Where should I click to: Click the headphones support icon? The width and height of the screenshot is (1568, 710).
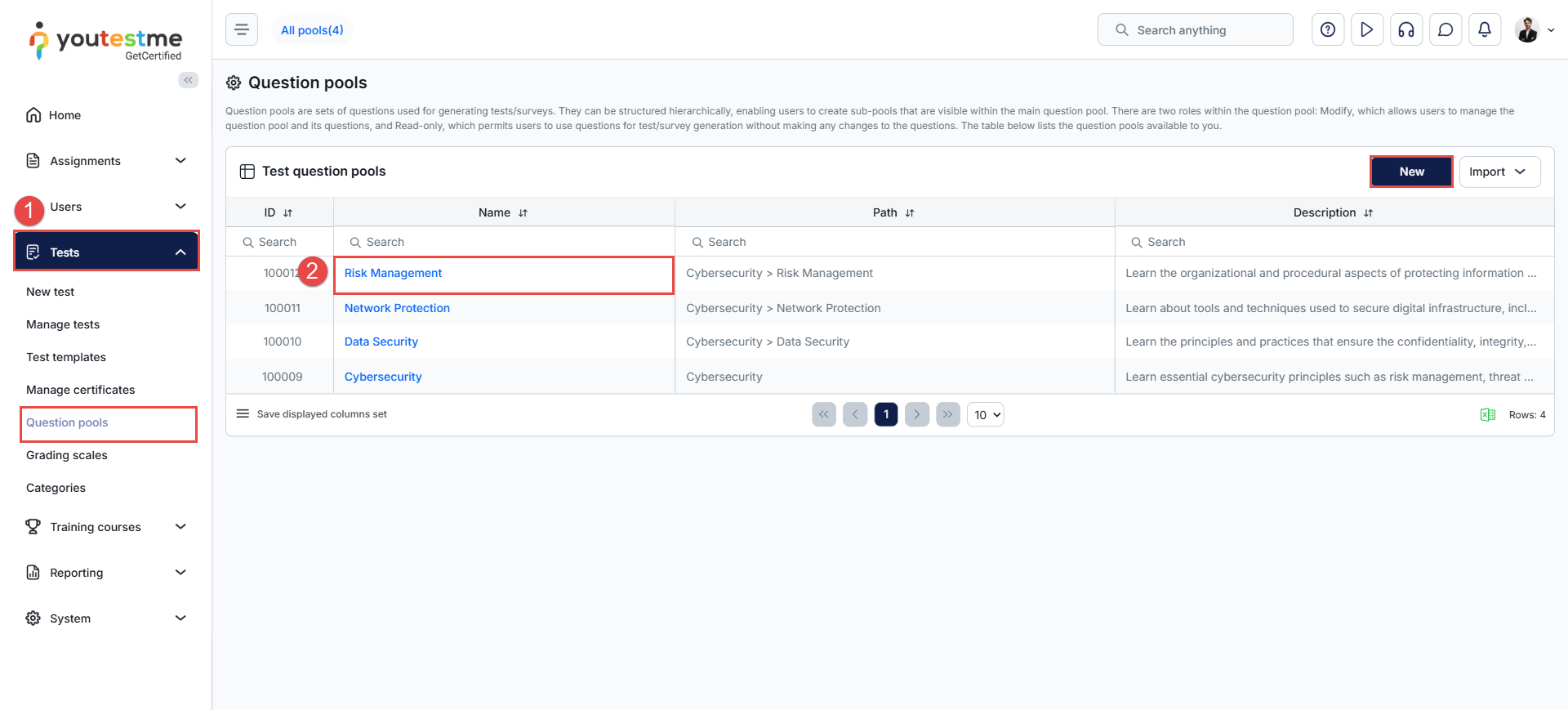tap(1406, 30)
